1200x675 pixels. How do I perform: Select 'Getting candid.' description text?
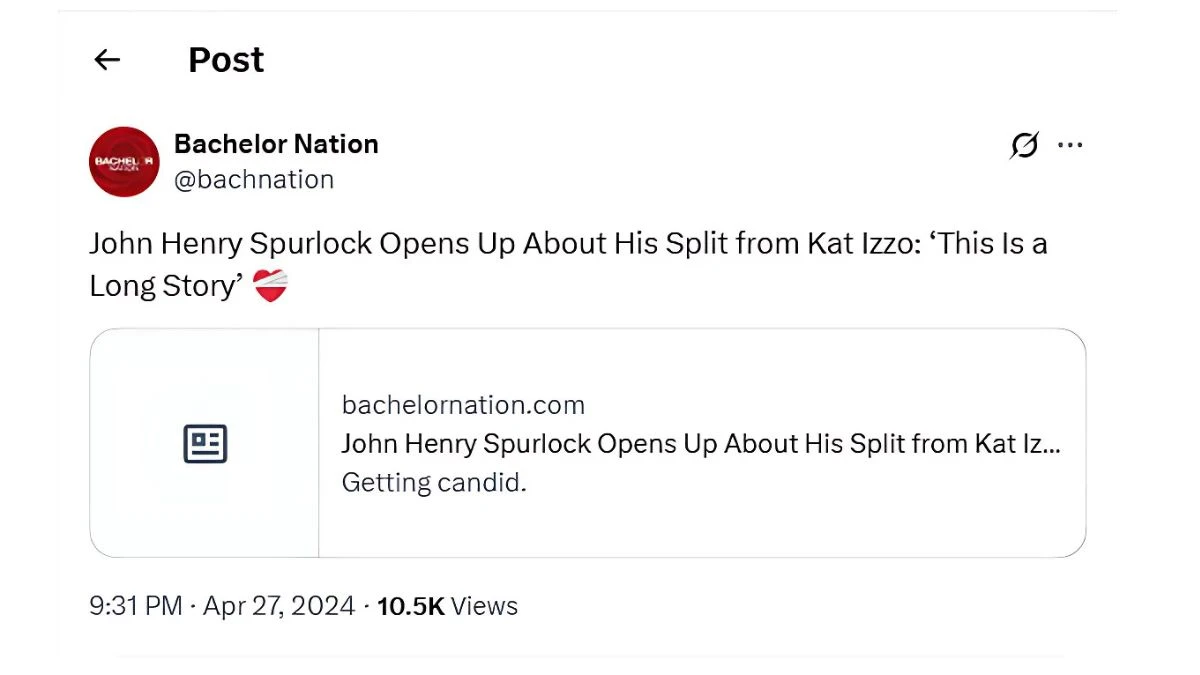pyautogui.click(x=434, y=482)
